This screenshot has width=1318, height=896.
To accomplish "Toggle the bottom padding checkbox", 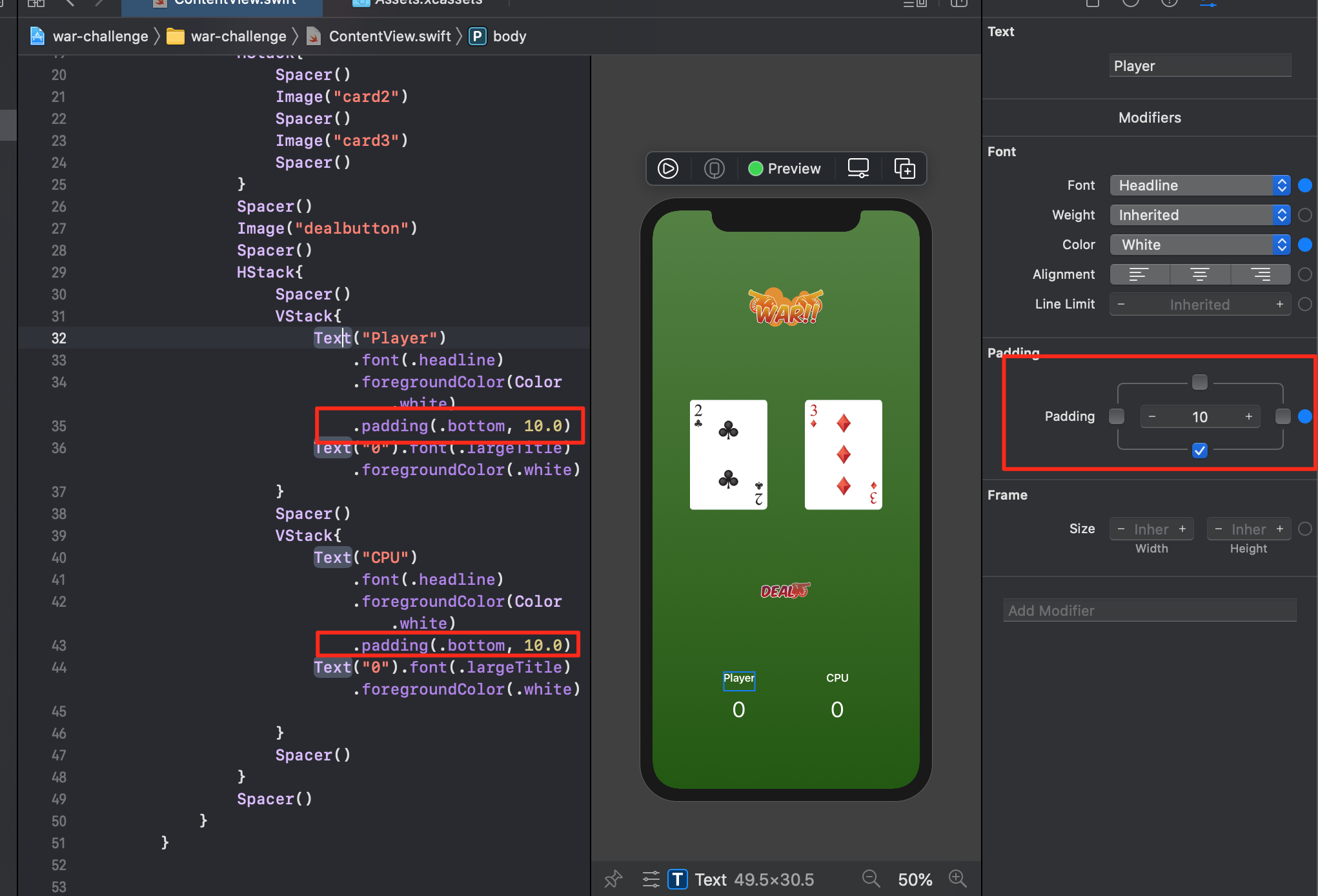I will pos(1200,451).
